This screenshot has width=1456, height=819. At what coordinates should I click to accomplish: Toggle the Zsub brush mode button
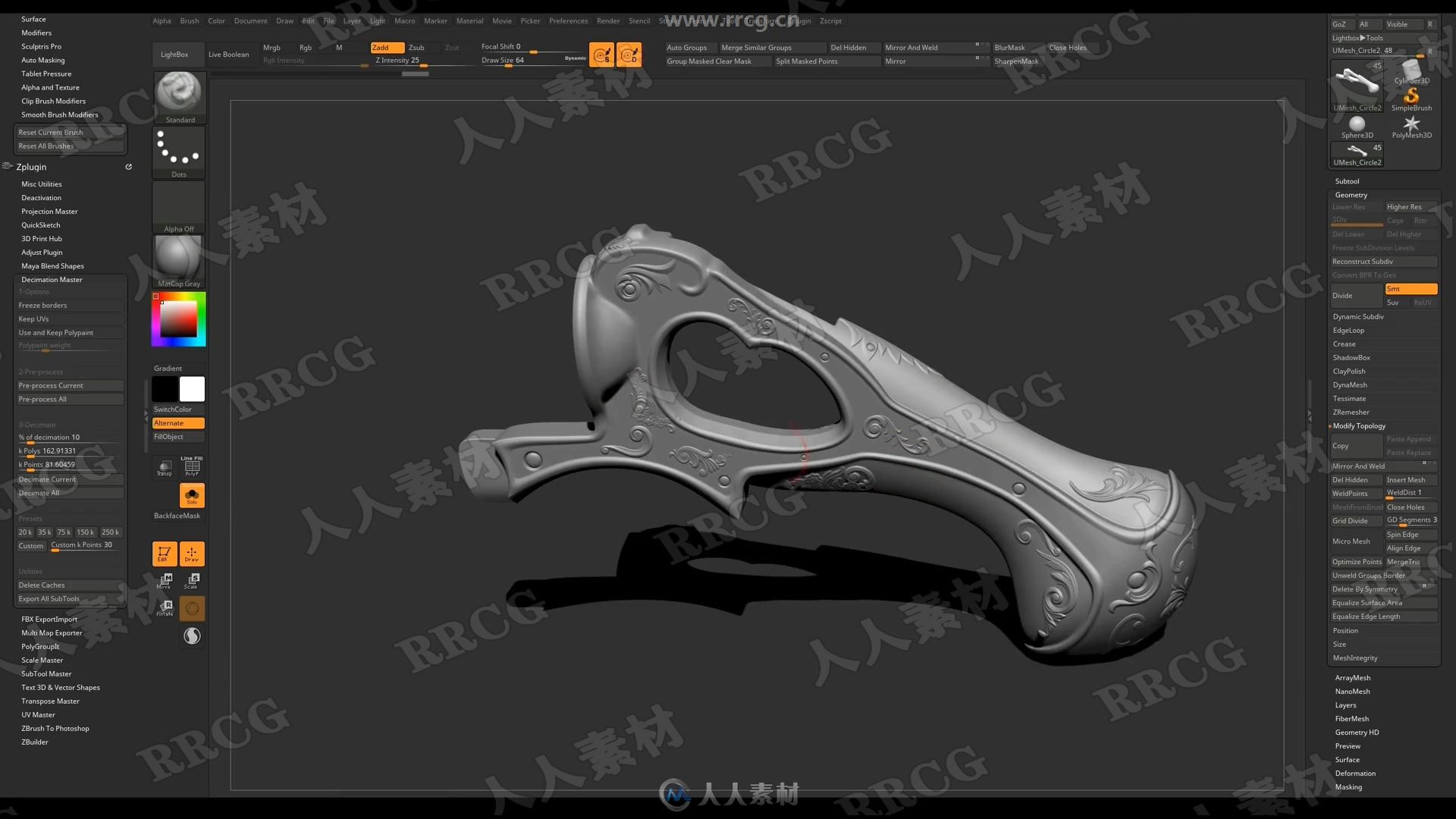(x=417, y=47)
